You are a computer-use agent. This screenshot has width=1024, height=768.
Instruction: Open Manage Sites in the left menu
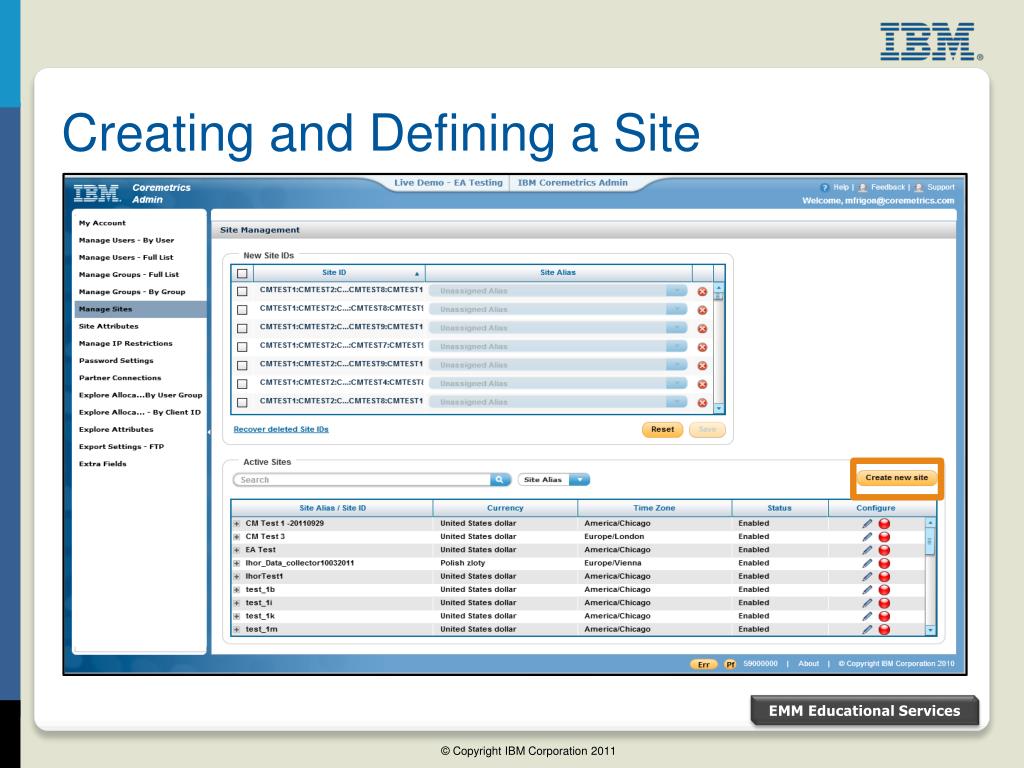coord(106,309)
